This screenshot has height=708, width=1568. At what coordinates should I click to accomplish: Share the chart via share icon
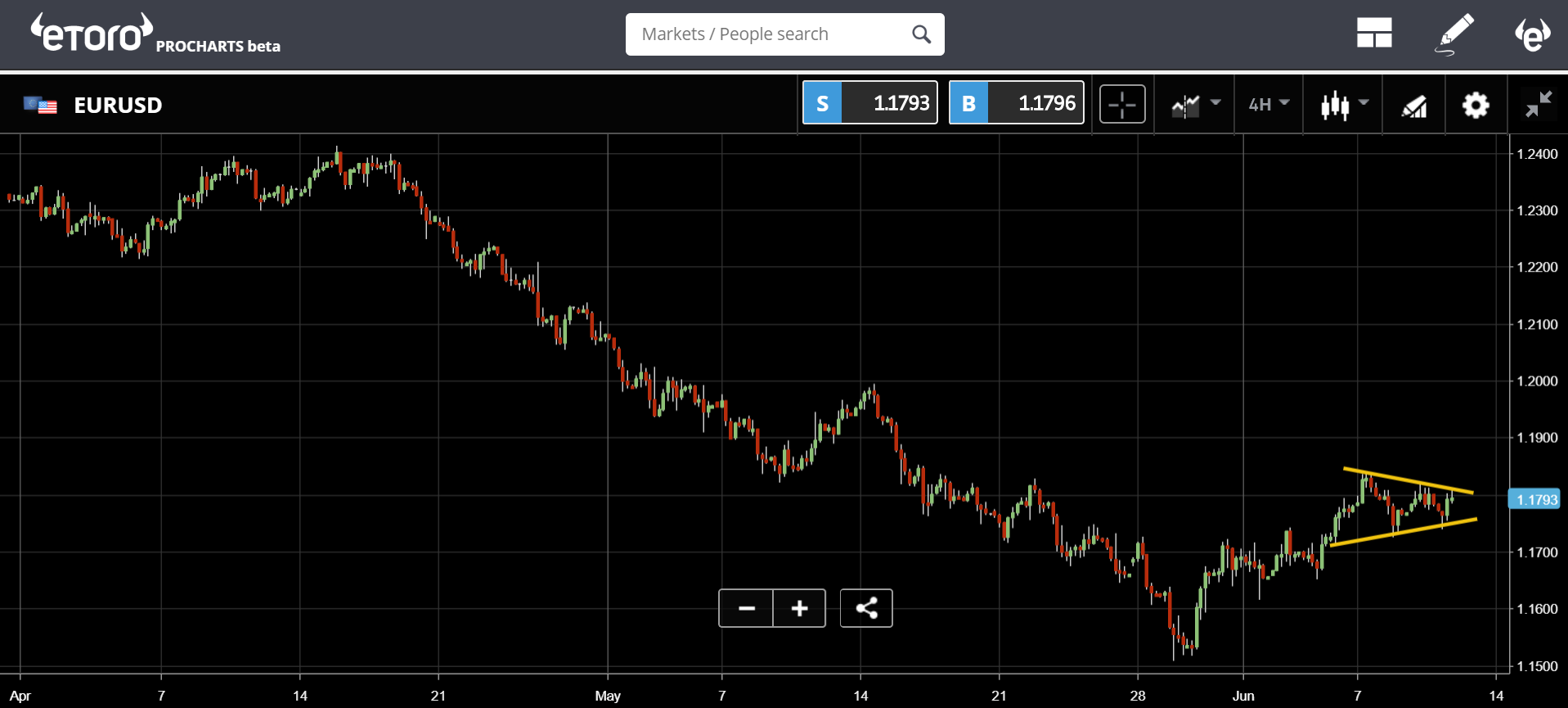pyautogui.click(x=866, y=608)
